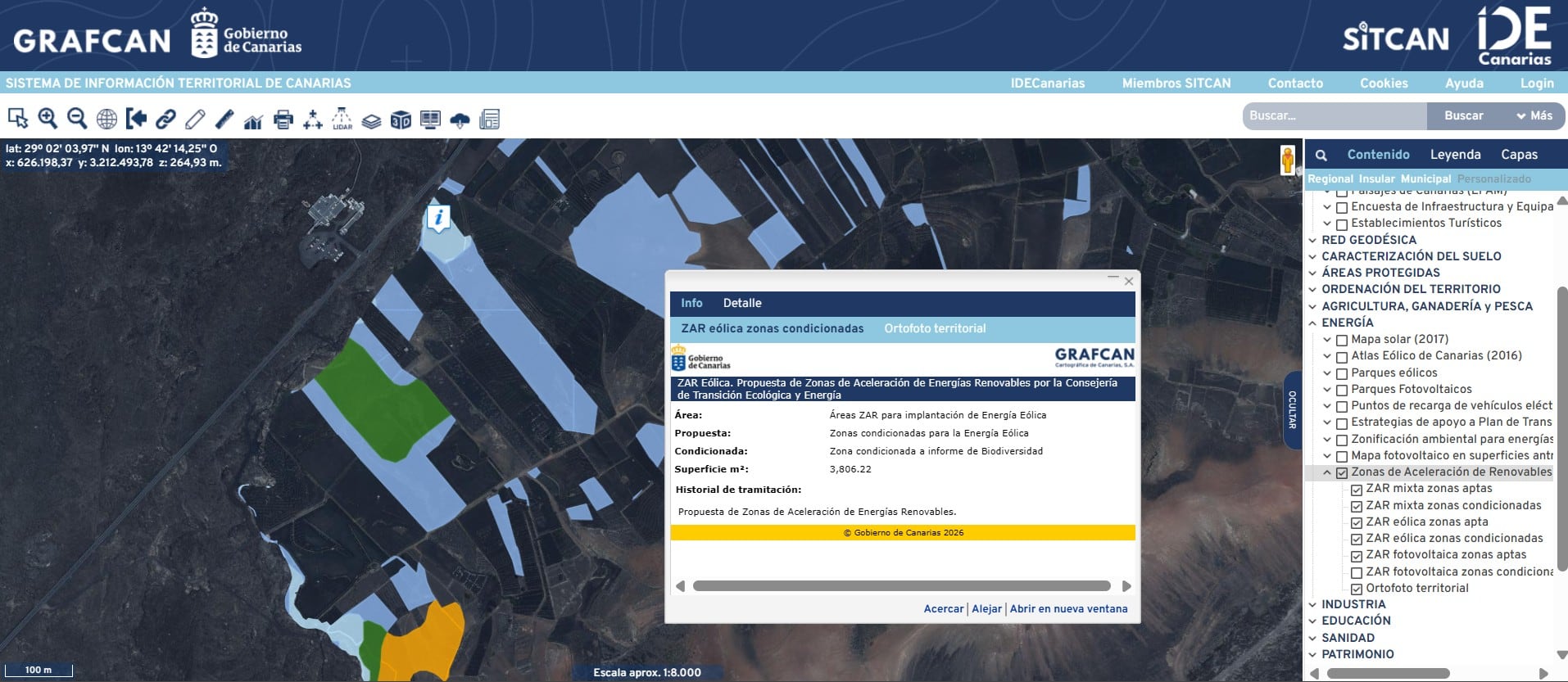Viewport: 1568px width, 682px height.
Task: Click the Street View pegman icon
Action: [1287, 160]
